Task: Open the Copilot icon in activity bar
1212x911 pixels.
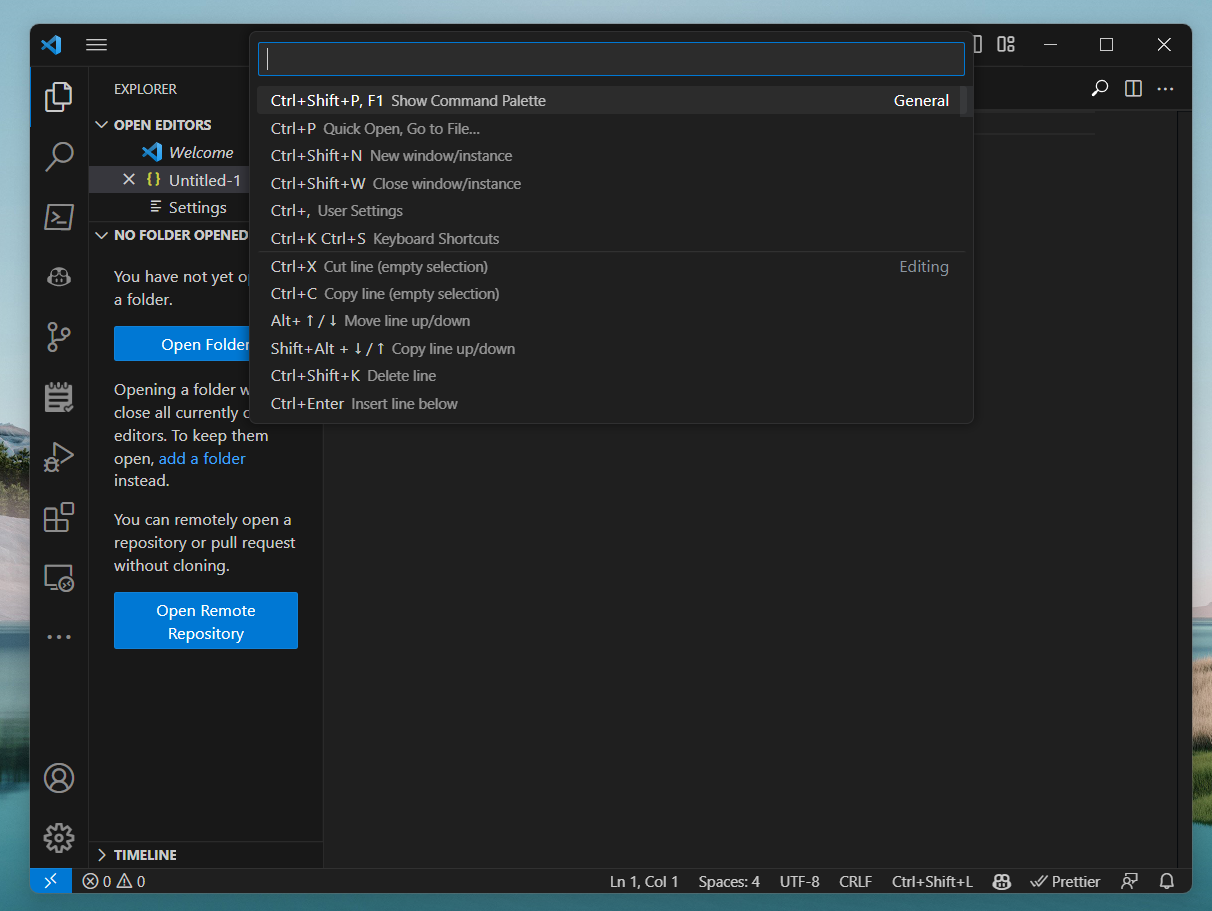Action: point(59,277)
